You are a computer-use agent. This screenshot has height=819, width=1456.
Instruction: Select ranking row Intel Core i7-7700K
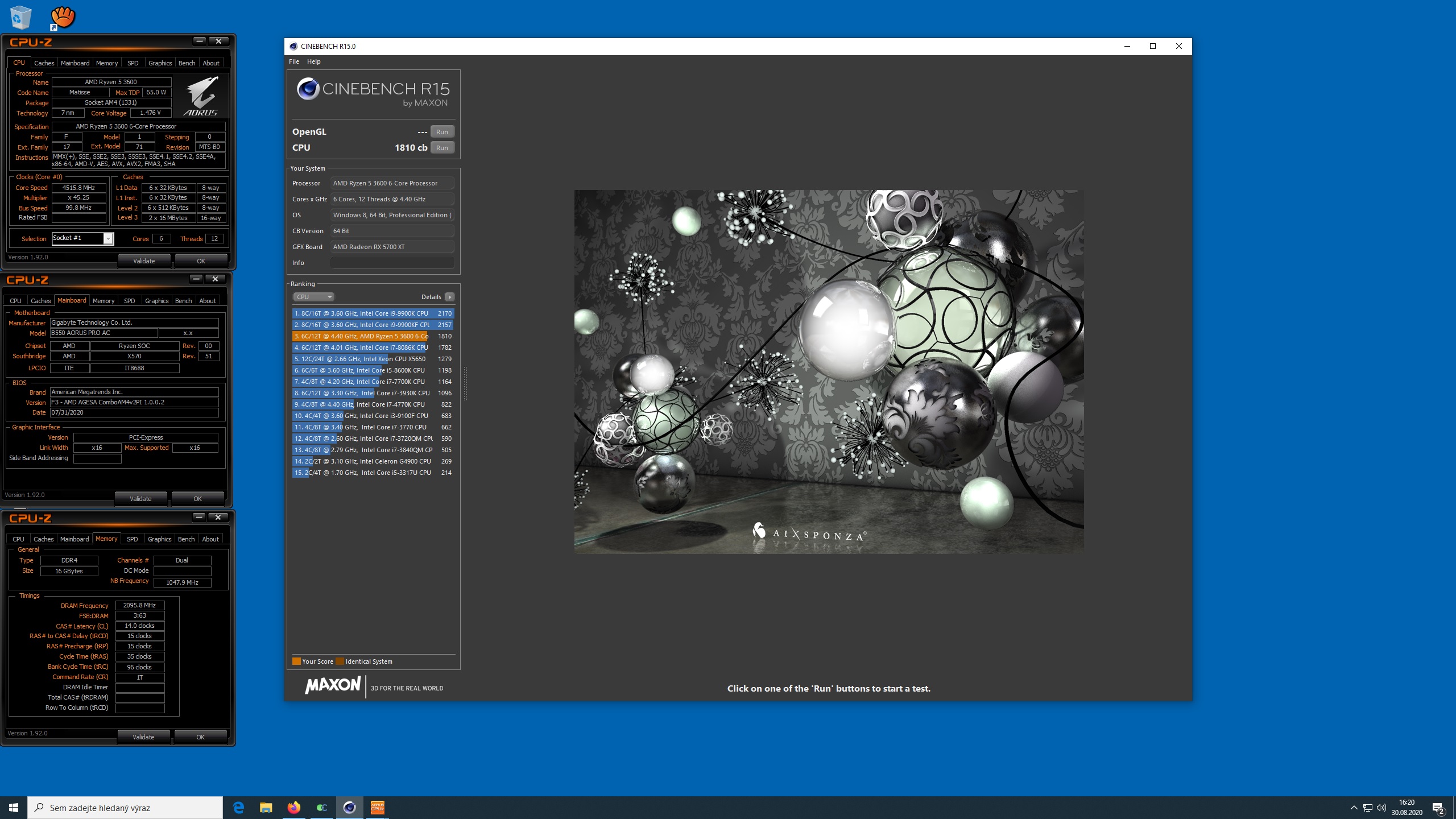[x=373, y=382]
